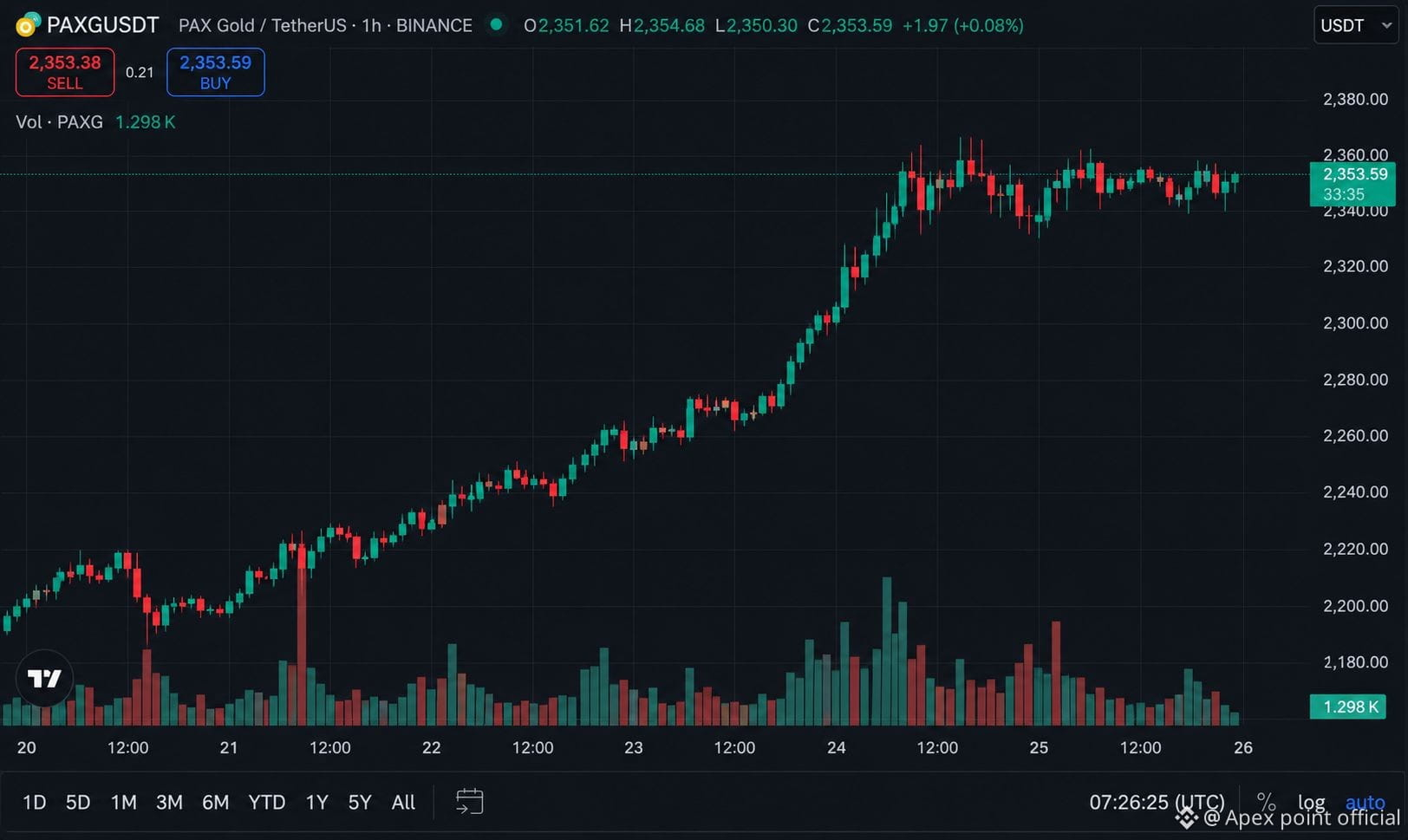Screen dimensions: 1408x840
Task: Toggle the percent scale option
Action: [1266, 802]
